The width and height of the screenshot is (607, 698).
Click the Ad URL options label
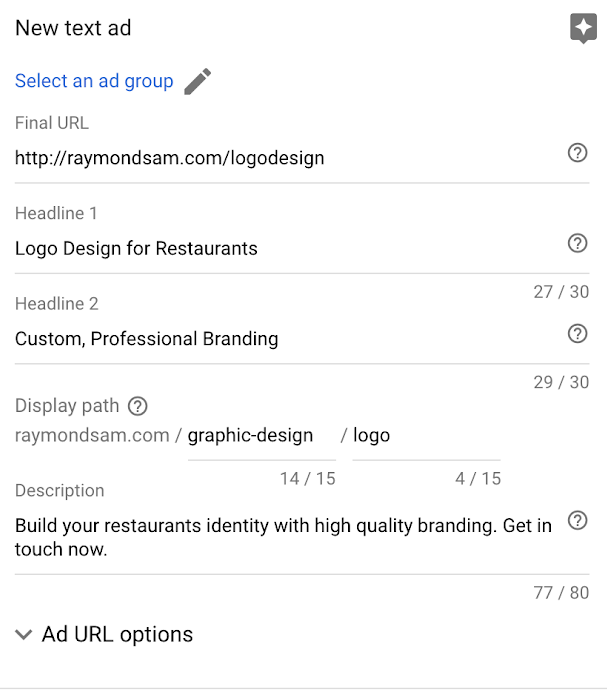(x=117, y=634)
